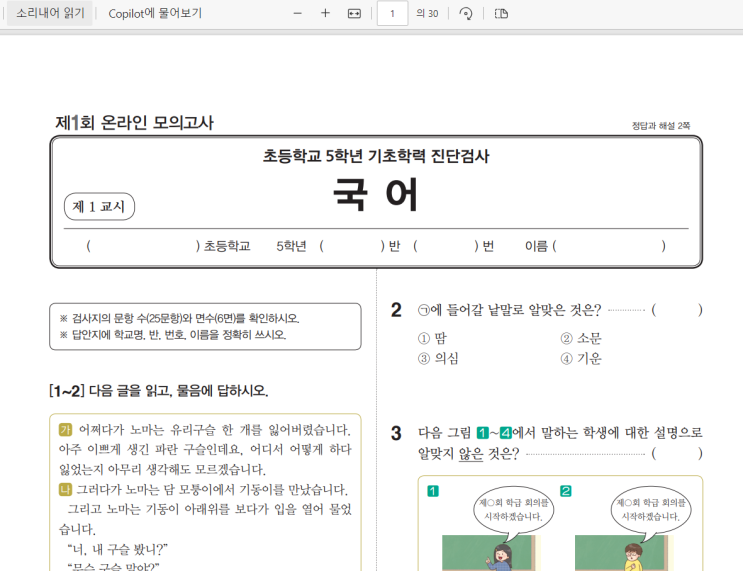The width and height of the screenshot is (743, 571).
Task: Select answer choice '② 소문'
Action: (x=580, y=338)
